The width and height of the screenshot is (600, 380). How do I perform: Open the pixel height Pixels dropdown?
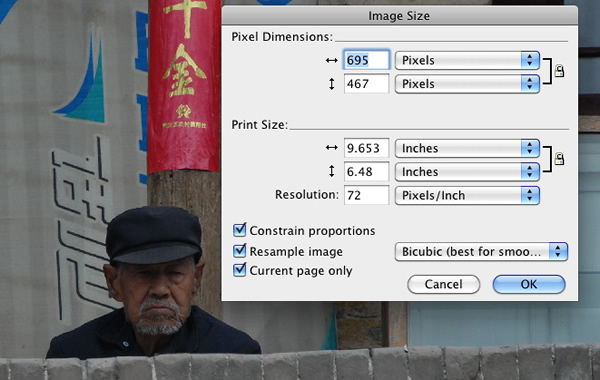467,84
